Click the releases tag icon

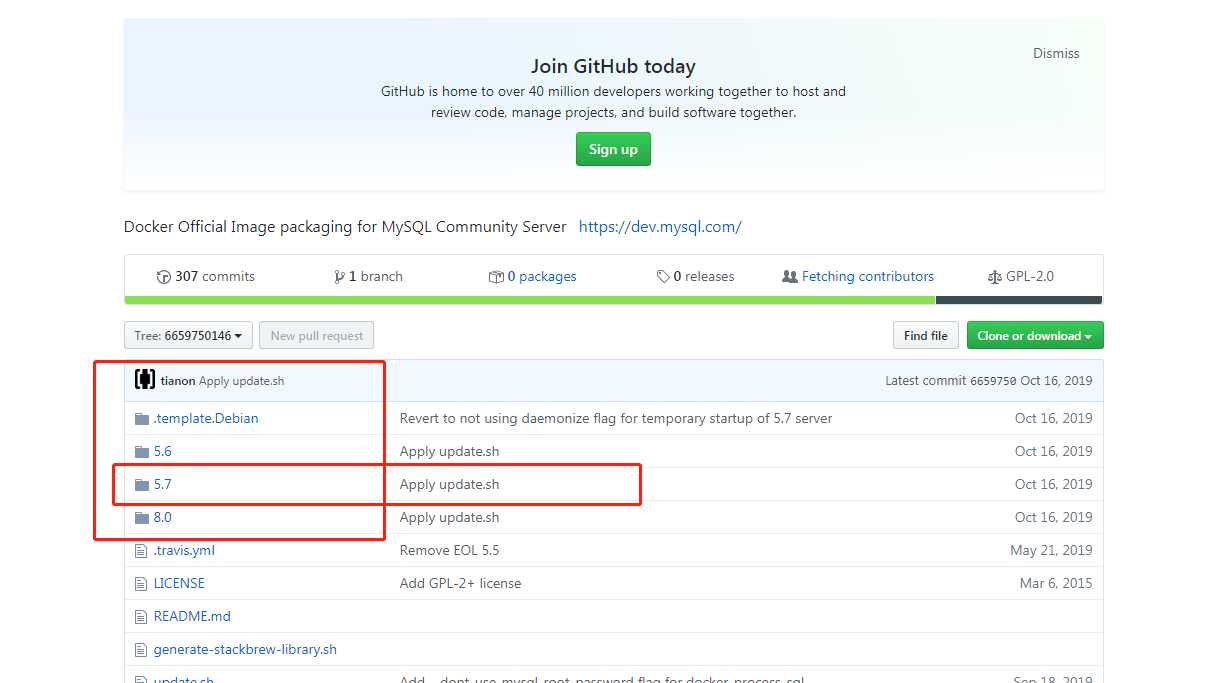(663, 277)
